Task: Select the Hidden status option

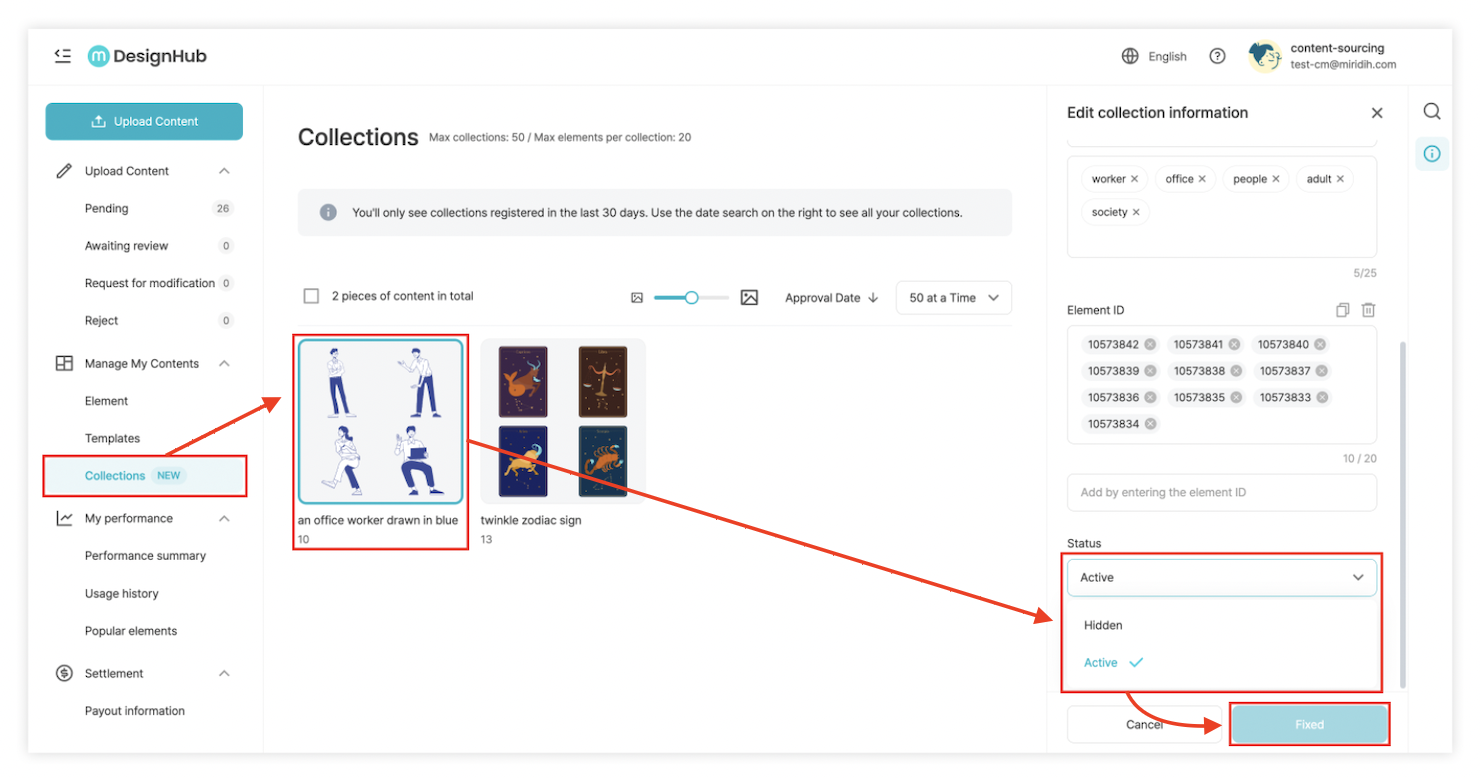Action: (1103, 625)
